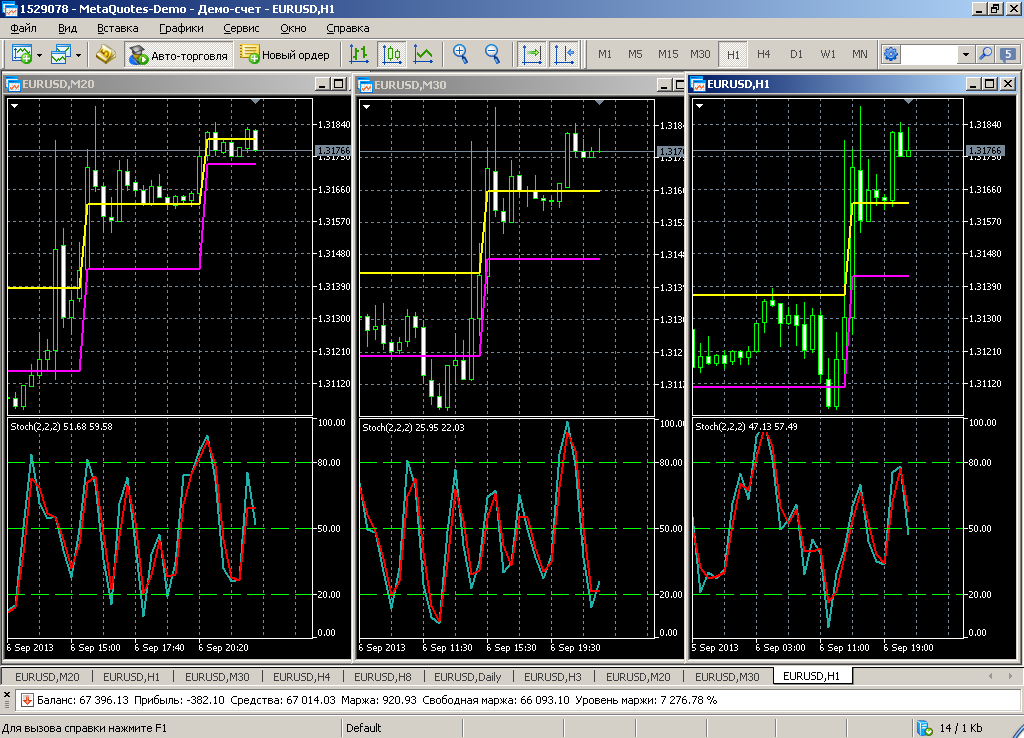1024x738 pixels.
Task: Select the M15 timeframe
Action: coord(667,54)
